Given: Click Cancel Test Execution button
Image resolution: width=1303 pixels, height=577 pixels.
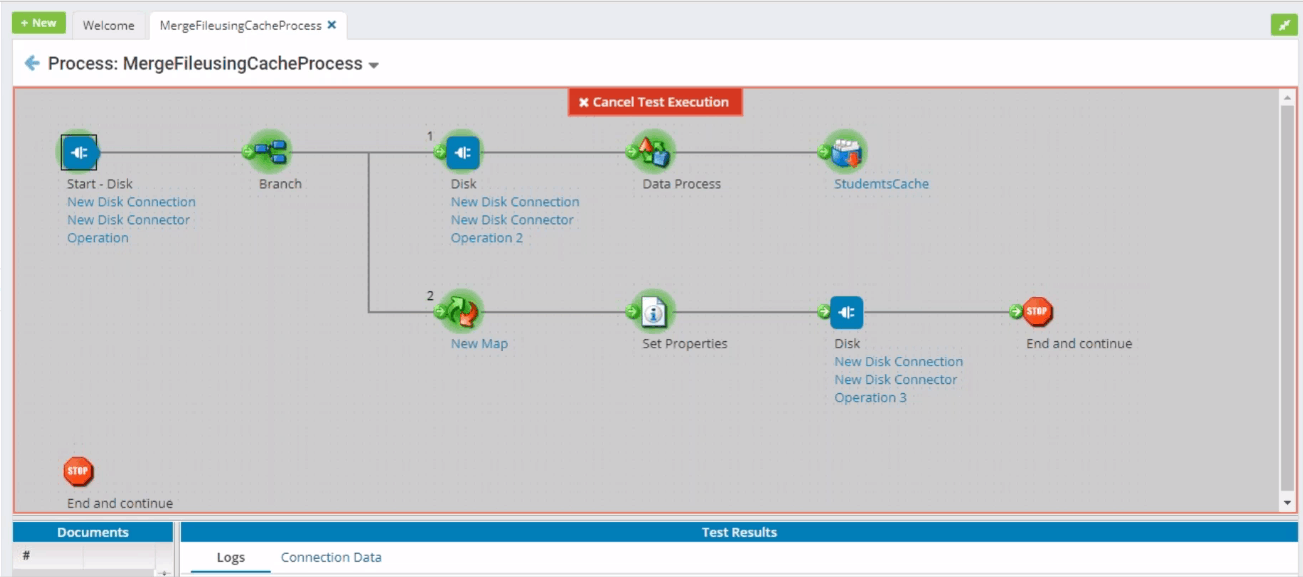Looking at the screenshot, I should pos(655,102).
